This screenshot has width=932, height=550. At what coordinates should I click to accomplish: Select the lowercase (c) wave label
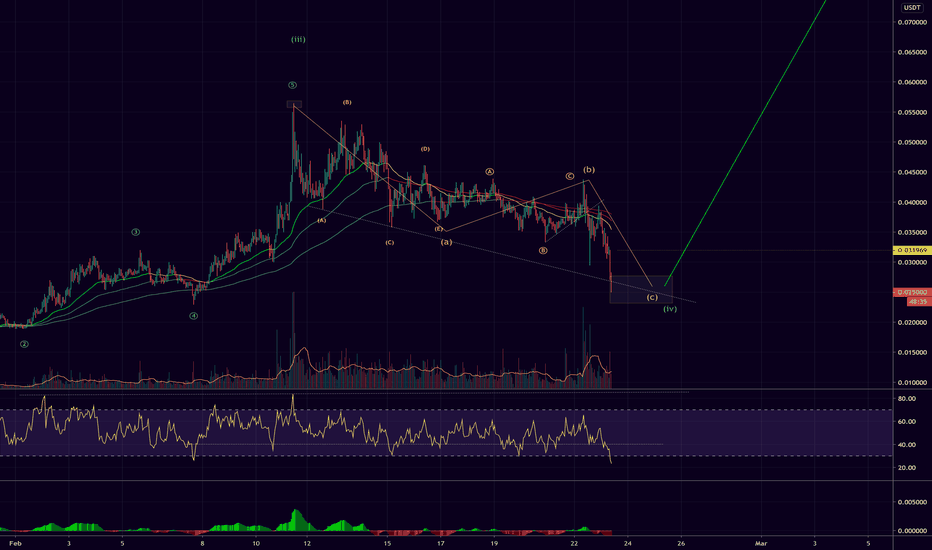(652, 297)
